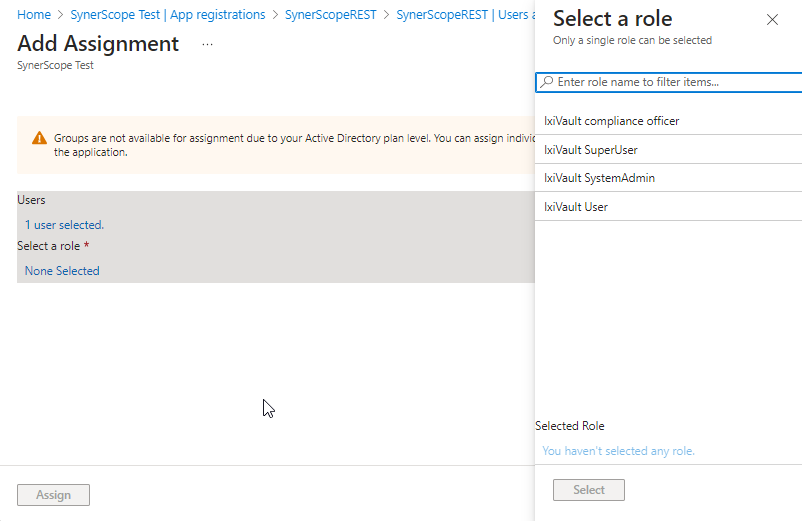This screenshot has width=802, height=521.
Task: Choose the IxiVault compliance officer role
Action: click(611, 121)
